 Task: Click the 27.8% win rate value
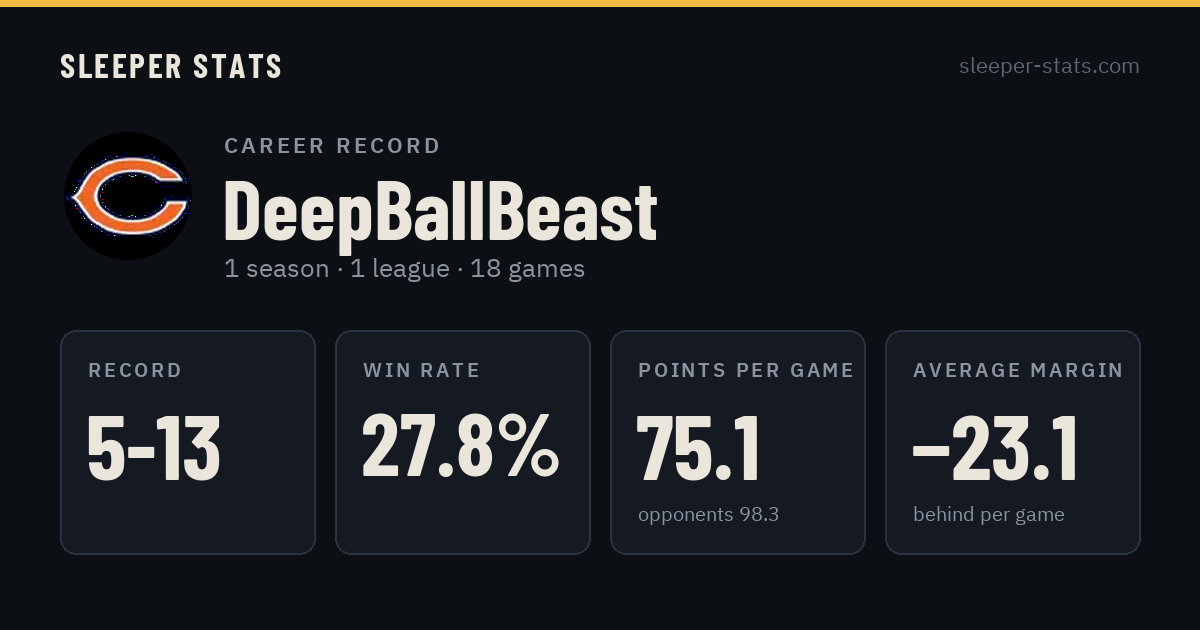coord(461,446)
